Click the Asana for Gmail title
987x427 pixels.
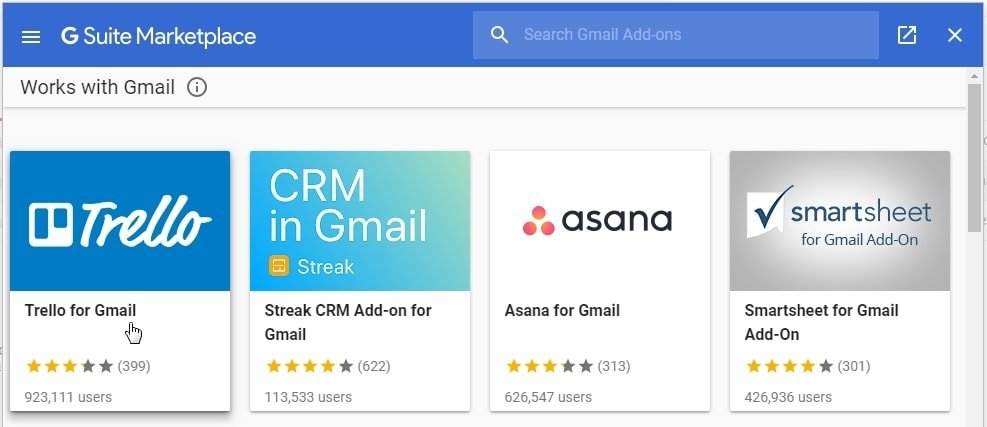tap(562, 310)
